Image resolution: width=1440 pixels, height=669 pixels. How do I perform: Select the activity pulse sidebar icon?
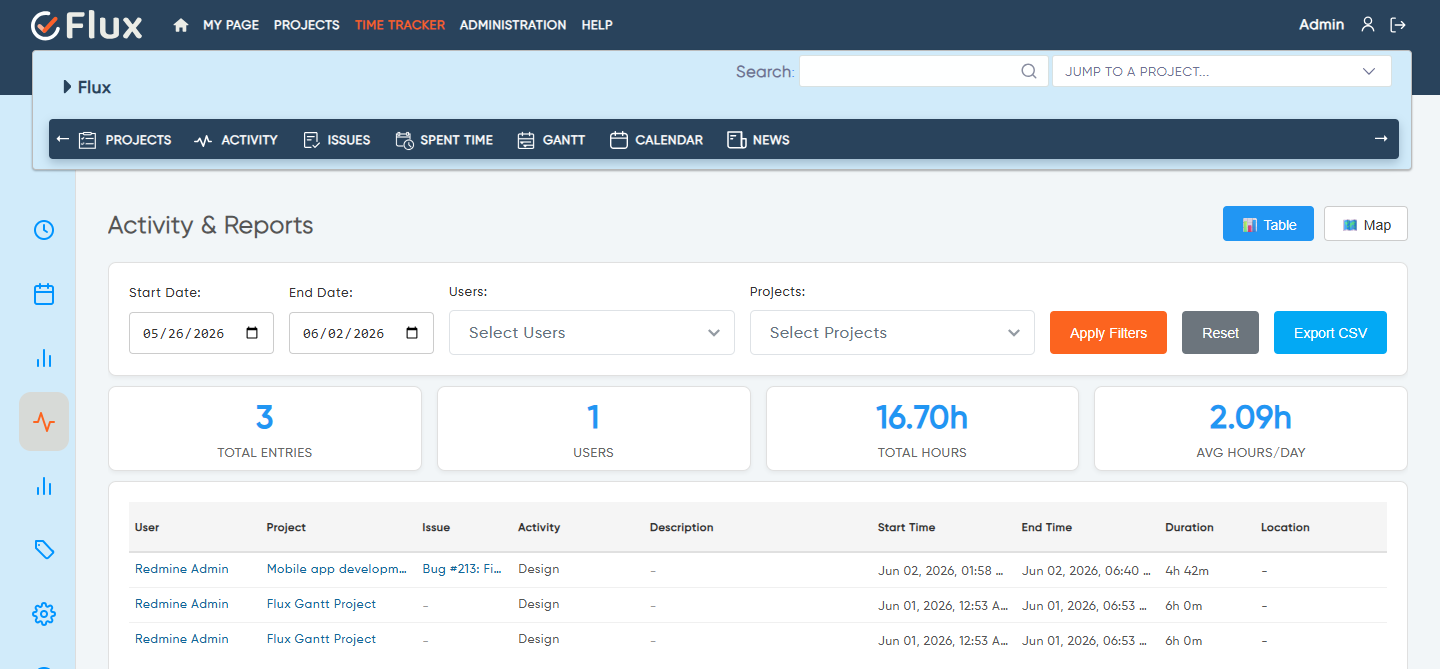point(44,422)
